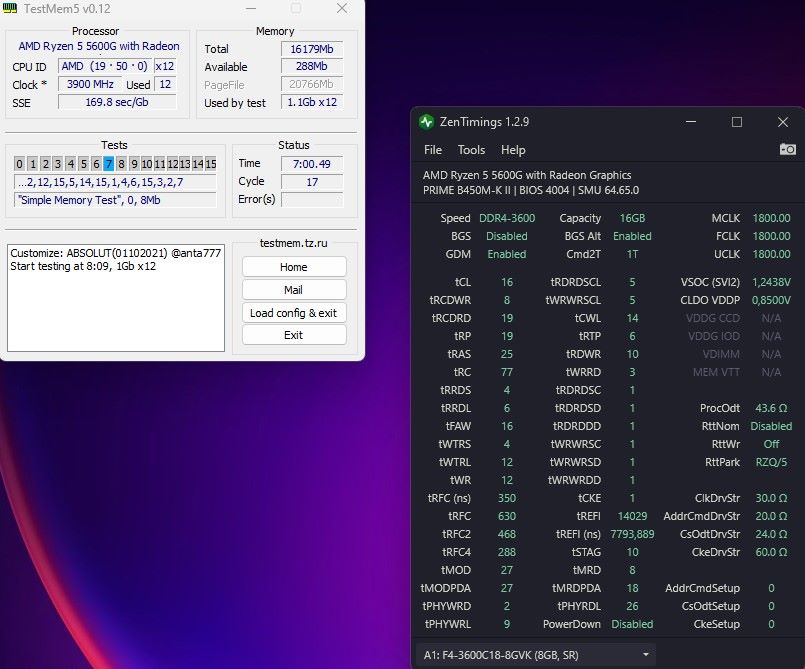Click the AMD Ryzen 5 5600G processor name in TestMem5

99,46
